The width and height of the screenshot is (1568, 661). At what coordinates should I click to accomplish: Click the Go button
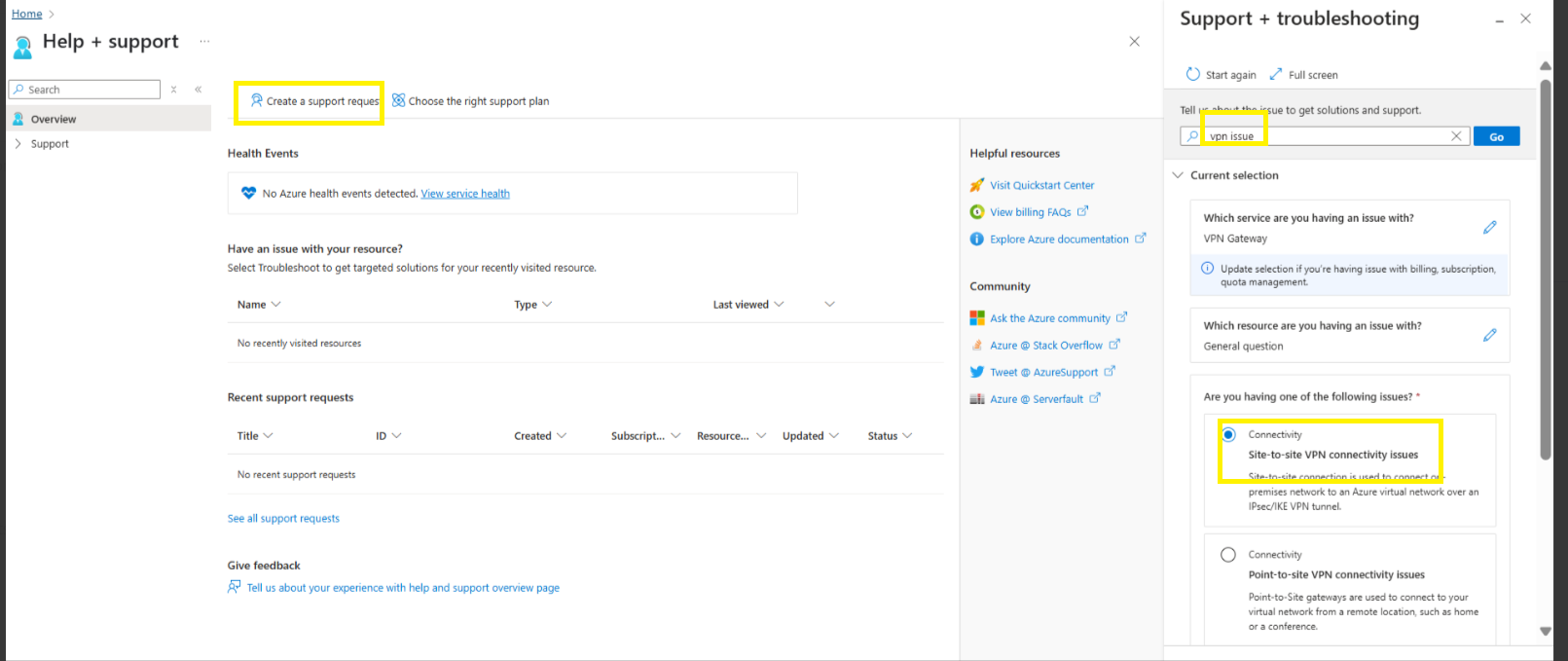click(1496, 136)
